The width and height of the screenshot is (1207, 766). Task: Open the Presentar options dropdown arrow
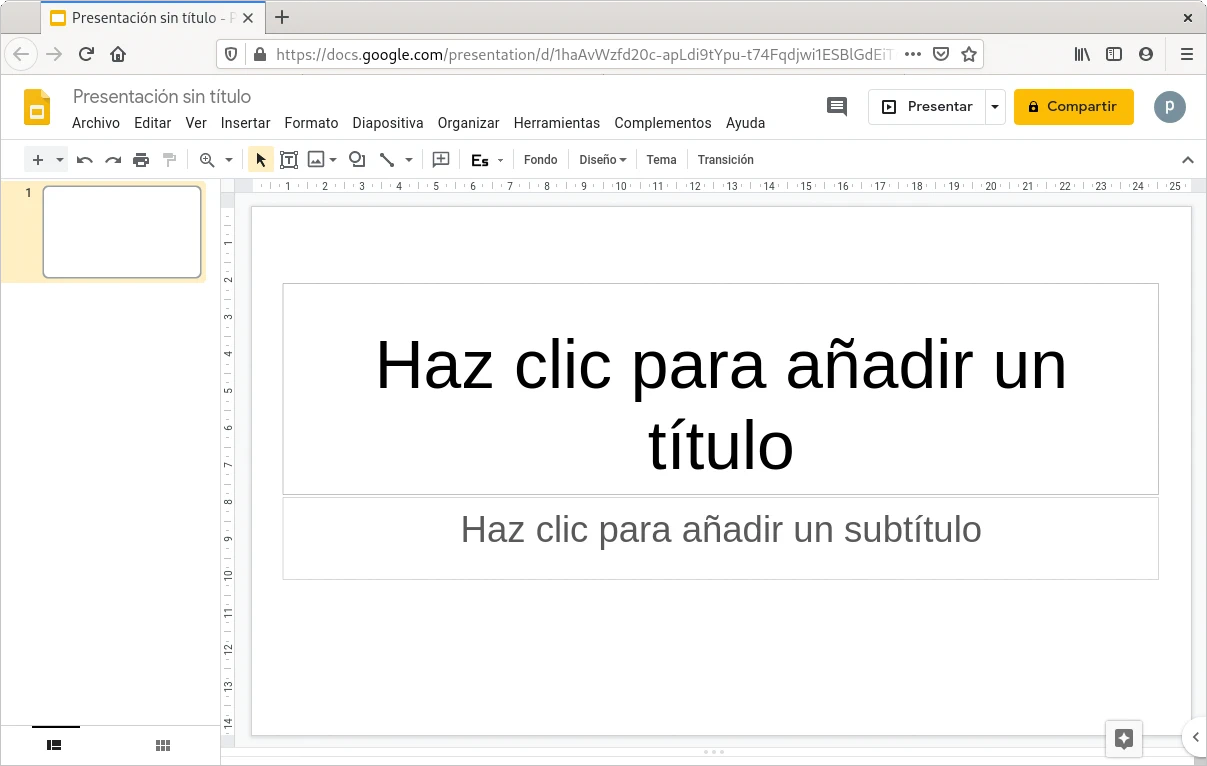994,107
